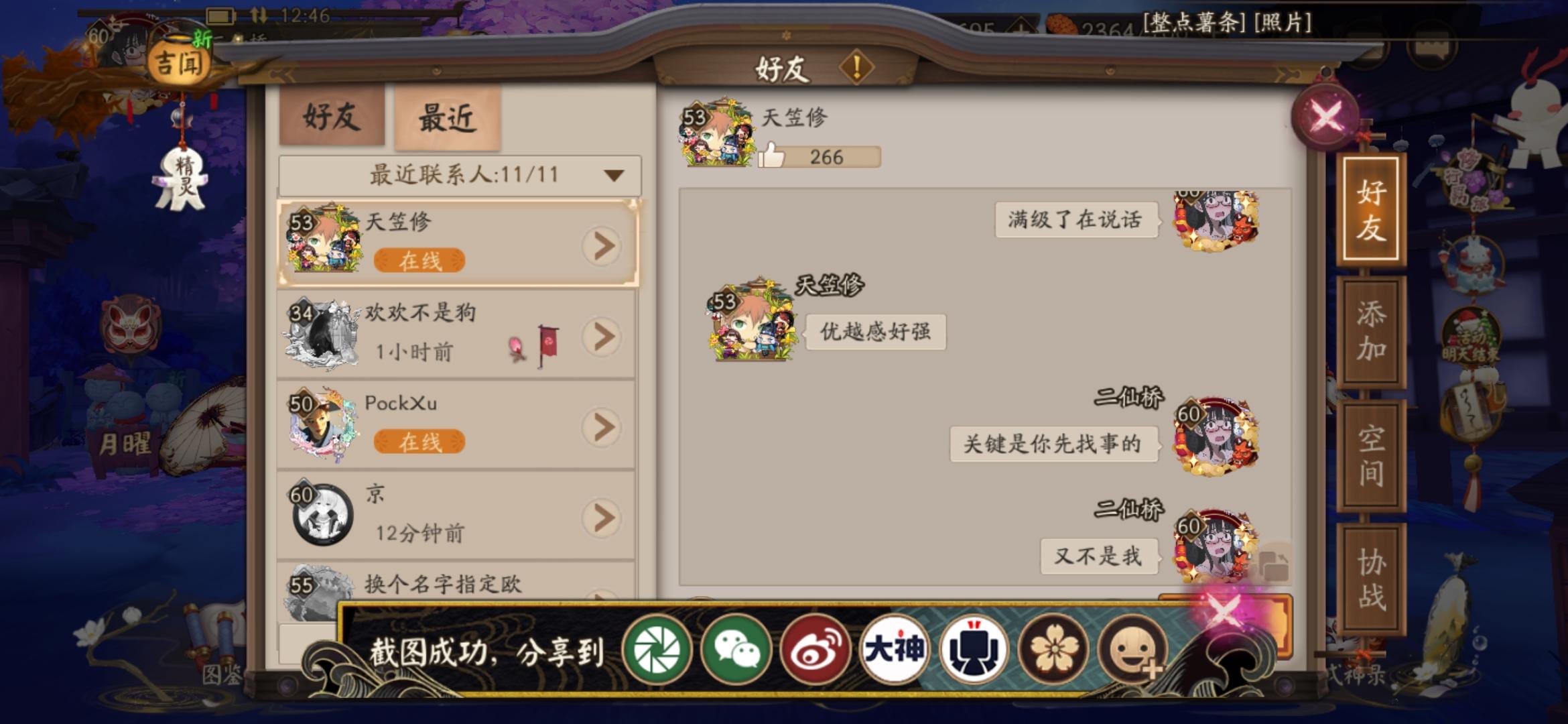Tap the smiley face add-friend share icon
Screen dimensions: 1568x724
coord(1132,649)
